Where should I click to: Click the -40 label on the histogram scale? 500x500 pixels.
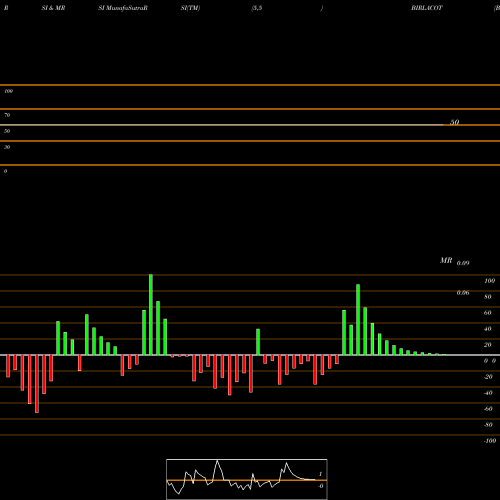488,393
